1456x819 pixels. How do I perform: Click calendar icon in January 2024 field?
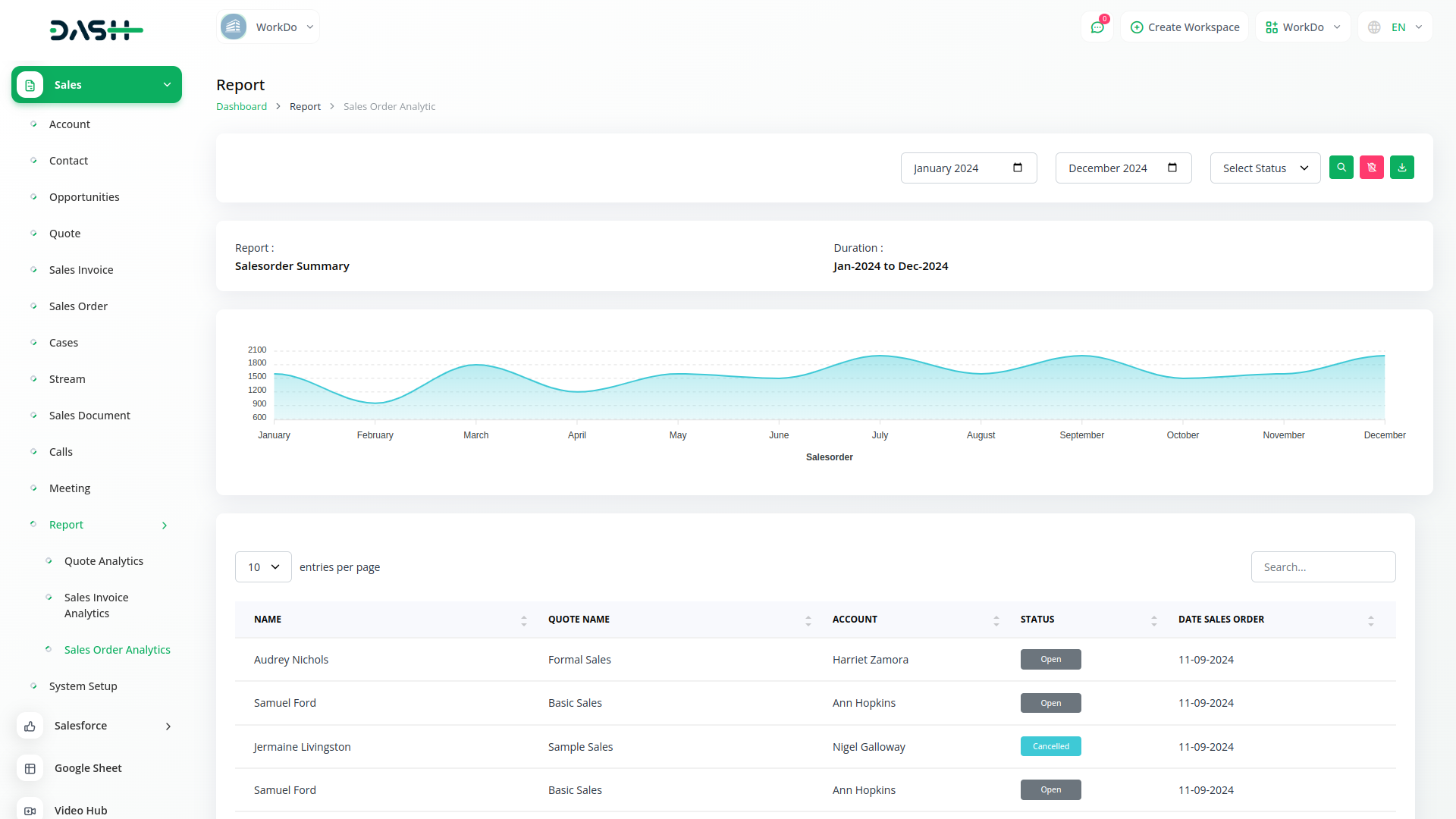1018,168
